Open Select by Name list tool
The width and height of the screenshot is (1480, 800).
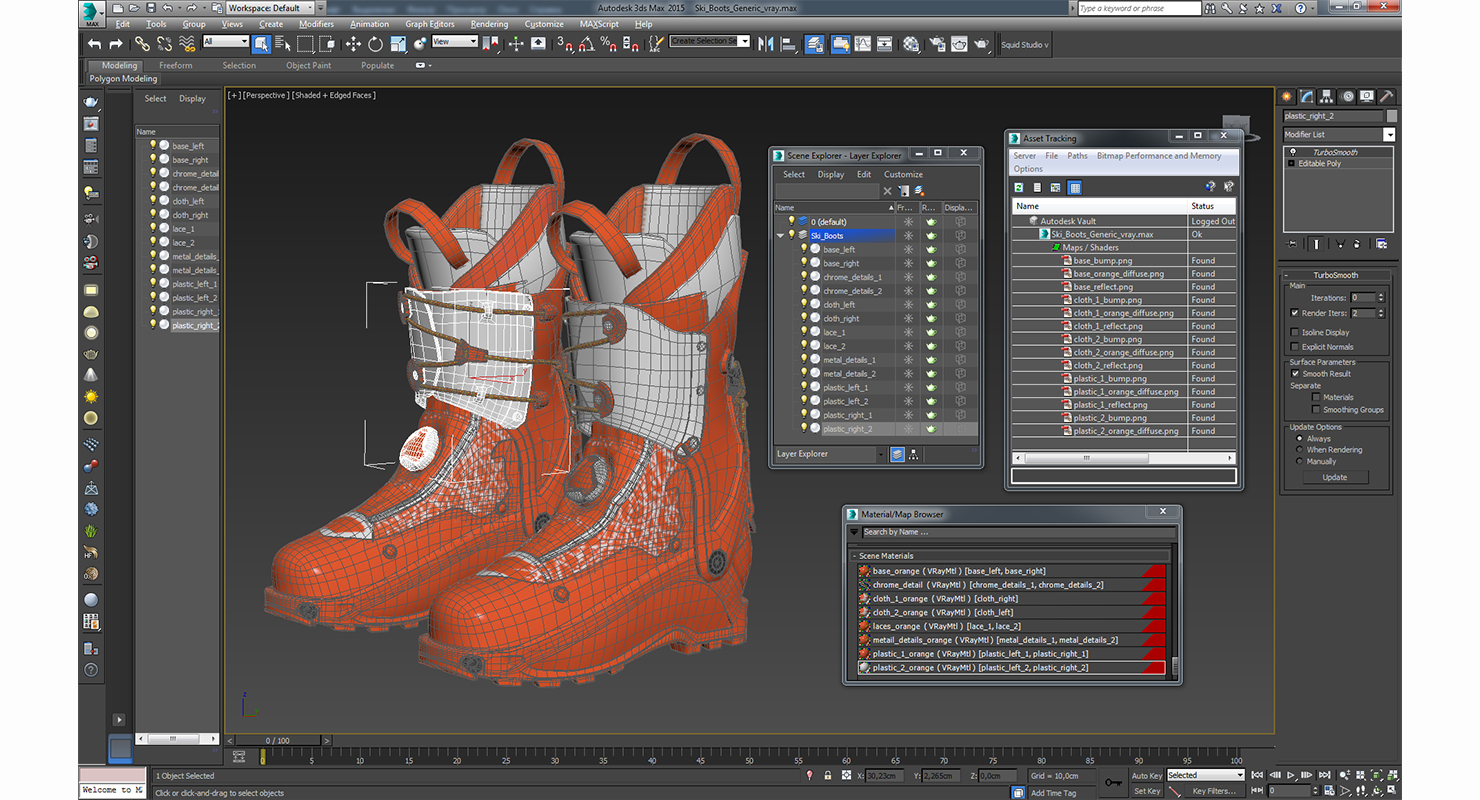283,44
